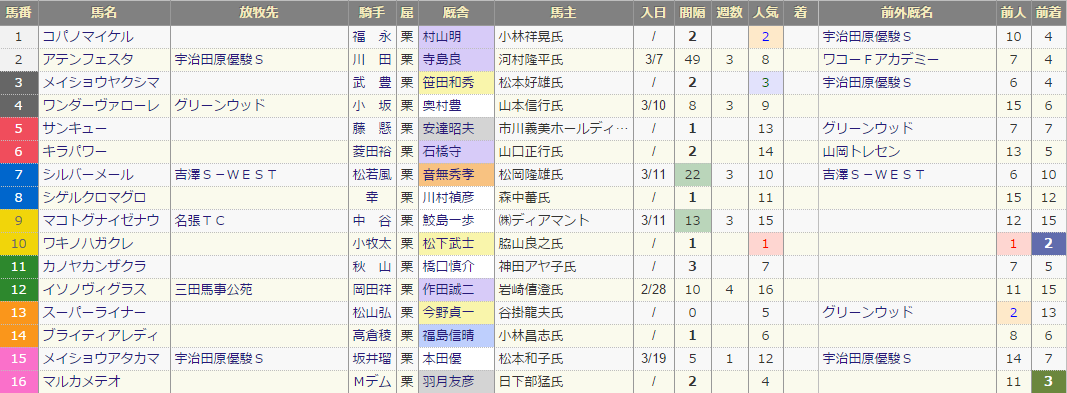
Task: Click horse number 7 blue cell
Action: click(19, 175)
